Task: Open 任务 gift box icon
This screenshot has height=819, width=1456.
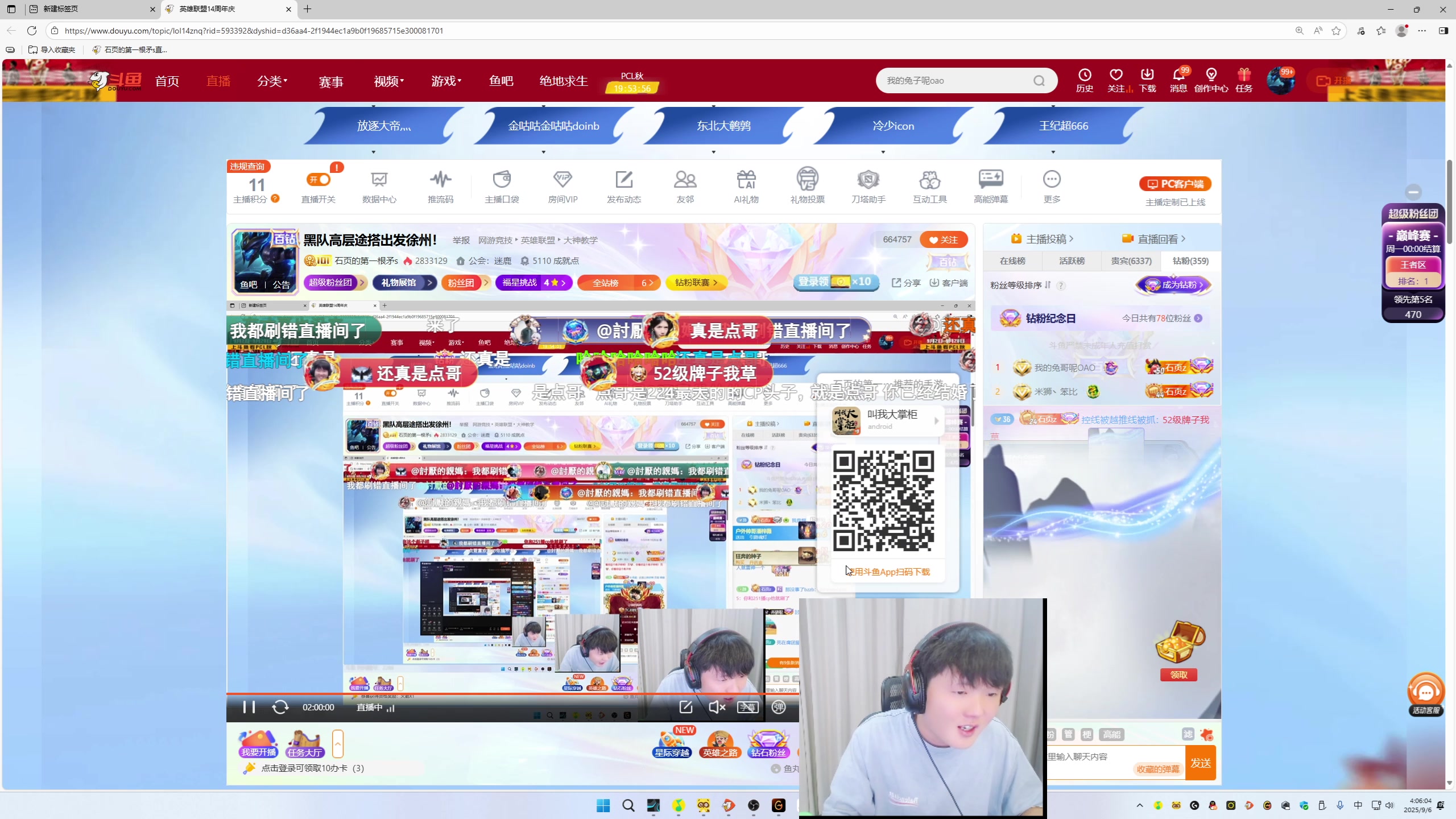Action: 1244,80
